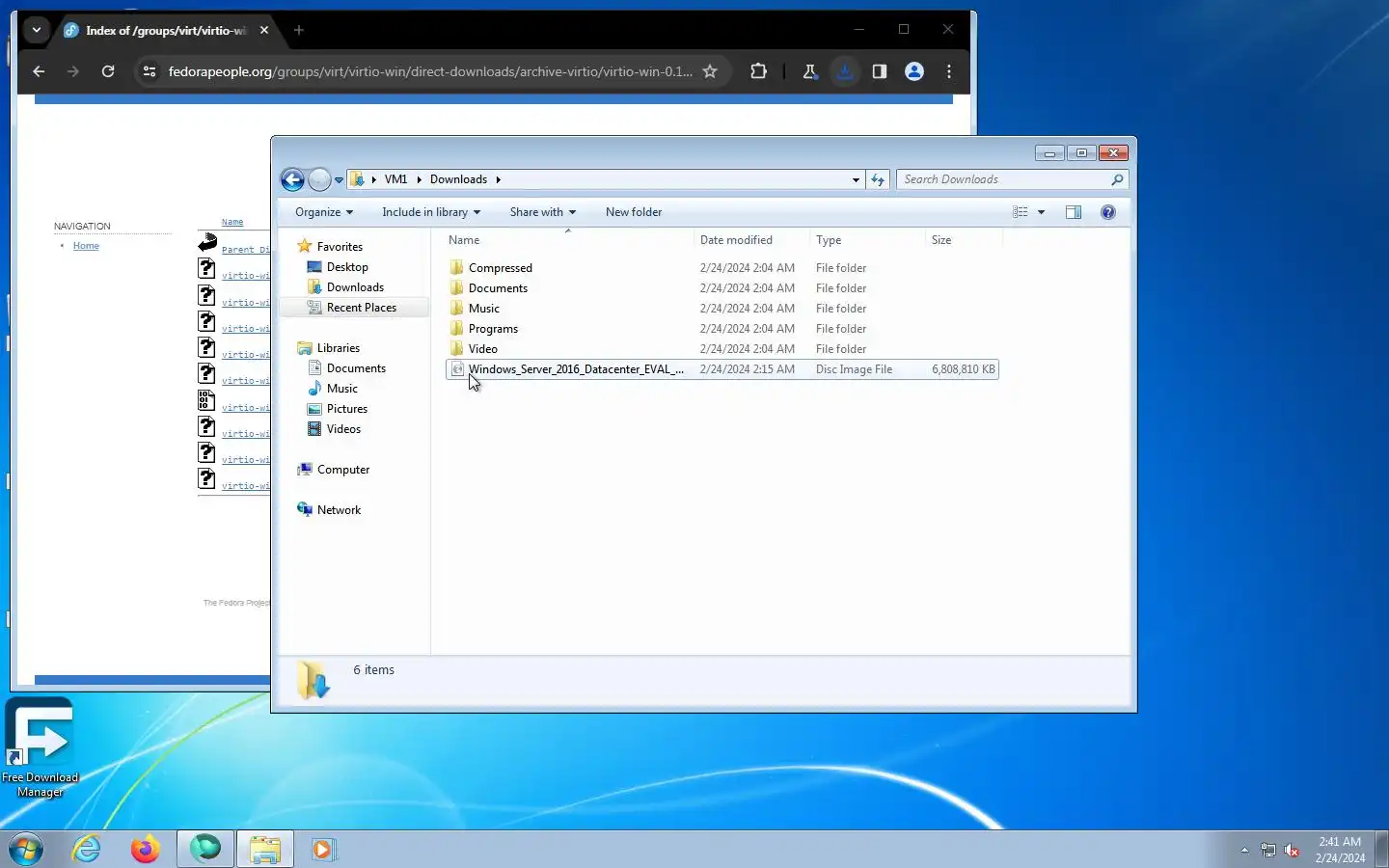Click the Parent Directory link in browser

point(246,250)
